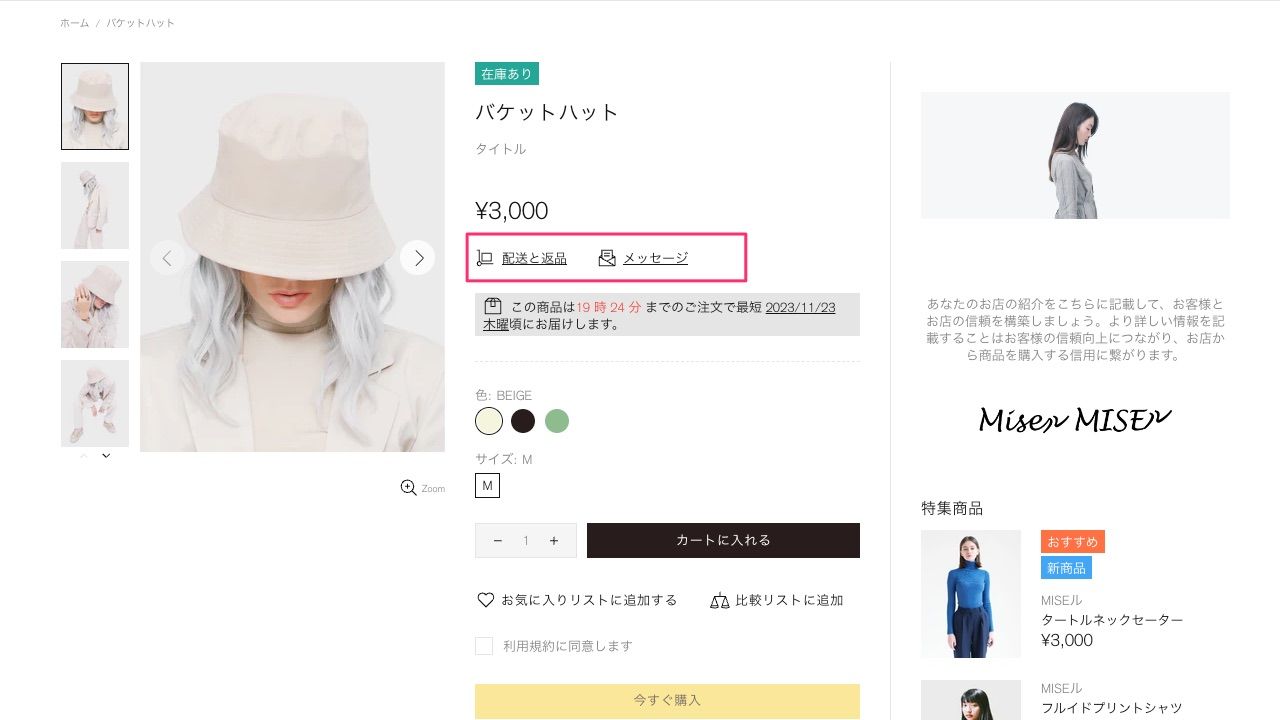The image size is (1280, 720).
Task: Go to ホーム breadcrumb link
Action: (74, 23)
